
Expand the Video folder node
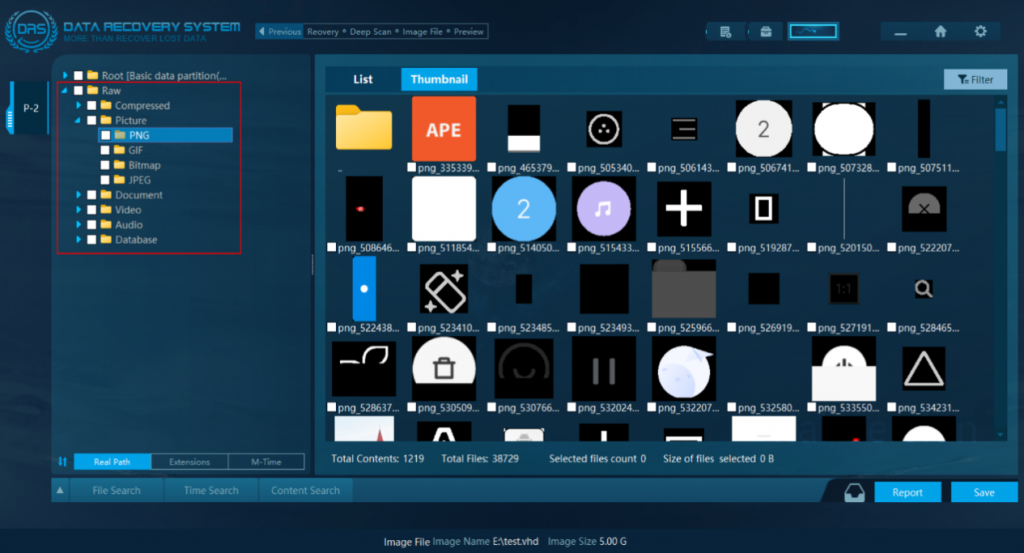[x=79, y=211]
